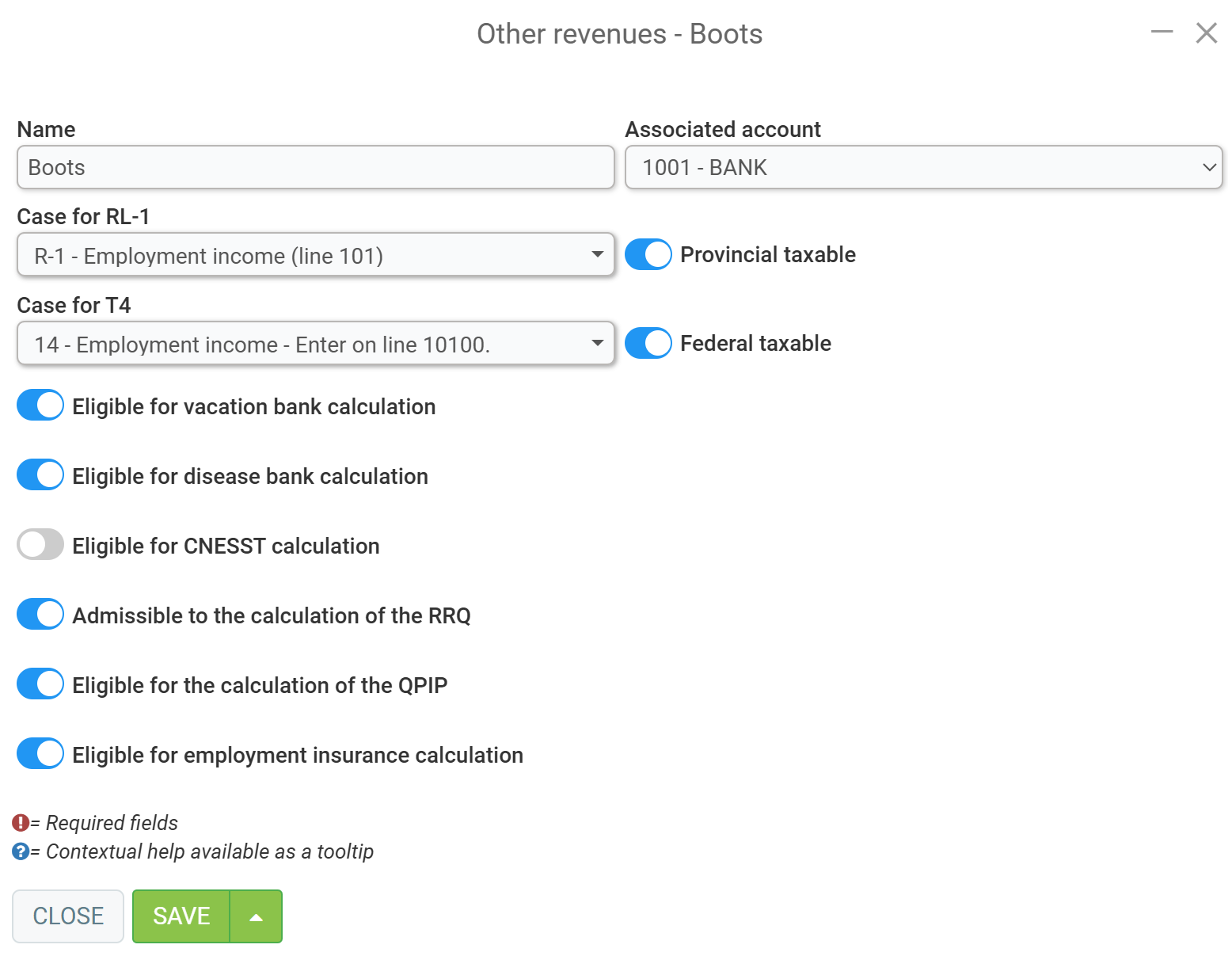This screenshot has width=1232, height=956.
Task: Toggle employment insurance calculation eligibility
Action: point(40,753)
